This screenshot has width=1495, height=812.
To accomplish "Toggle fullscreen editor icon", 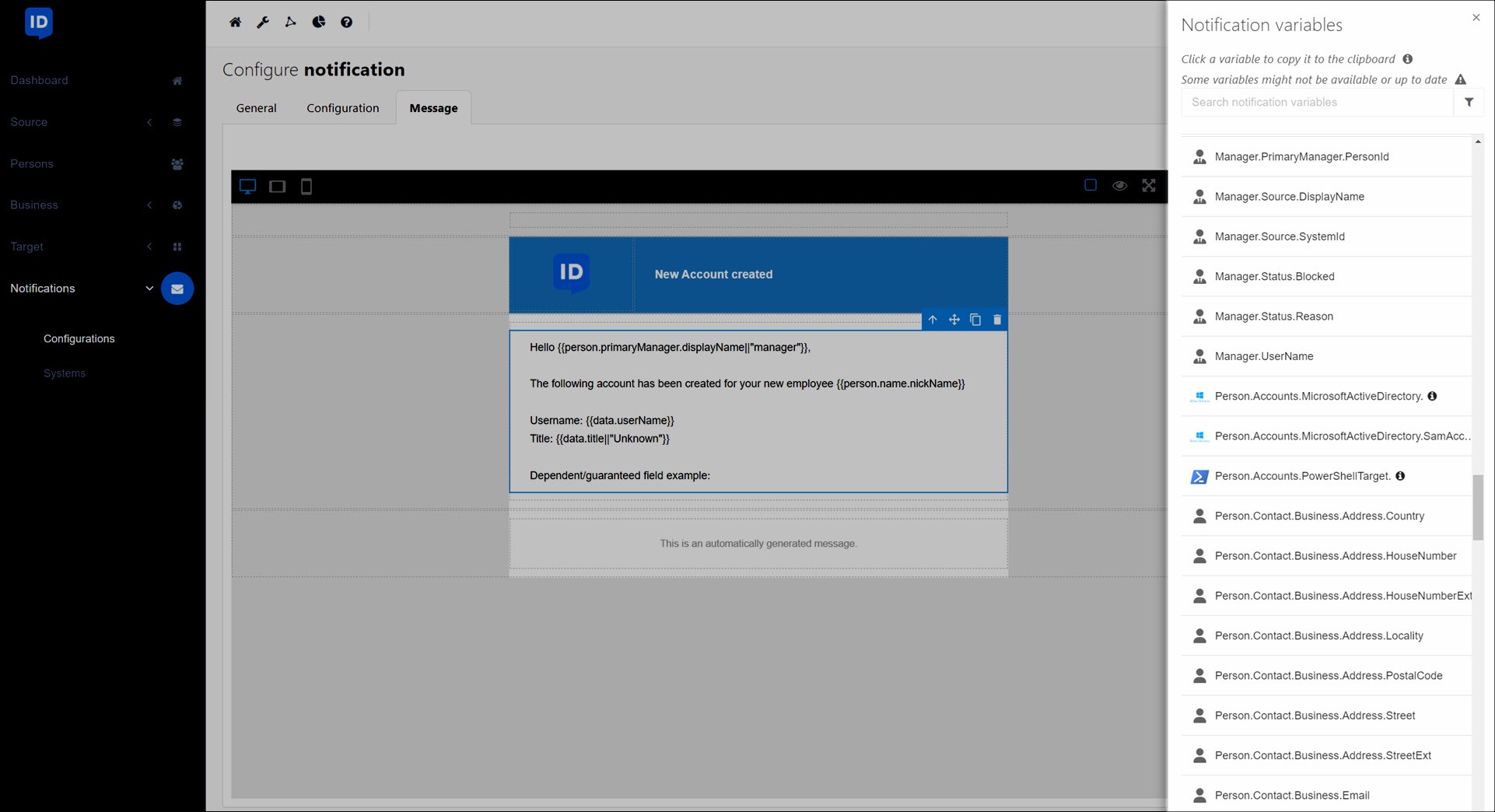I will (x=1149, y=185).
